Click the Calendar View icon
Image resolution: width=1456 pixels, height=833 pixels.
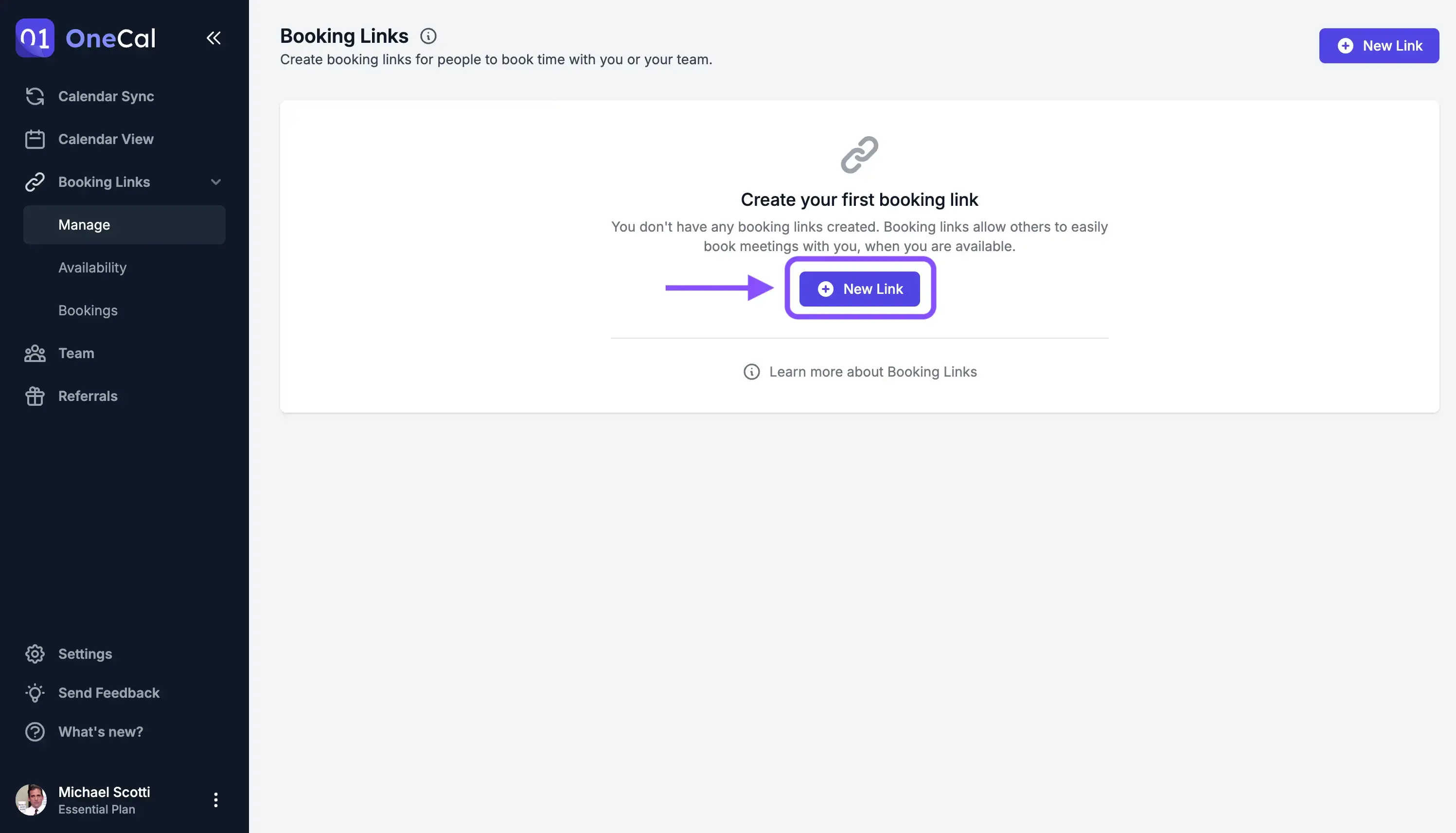pos(35,139)
